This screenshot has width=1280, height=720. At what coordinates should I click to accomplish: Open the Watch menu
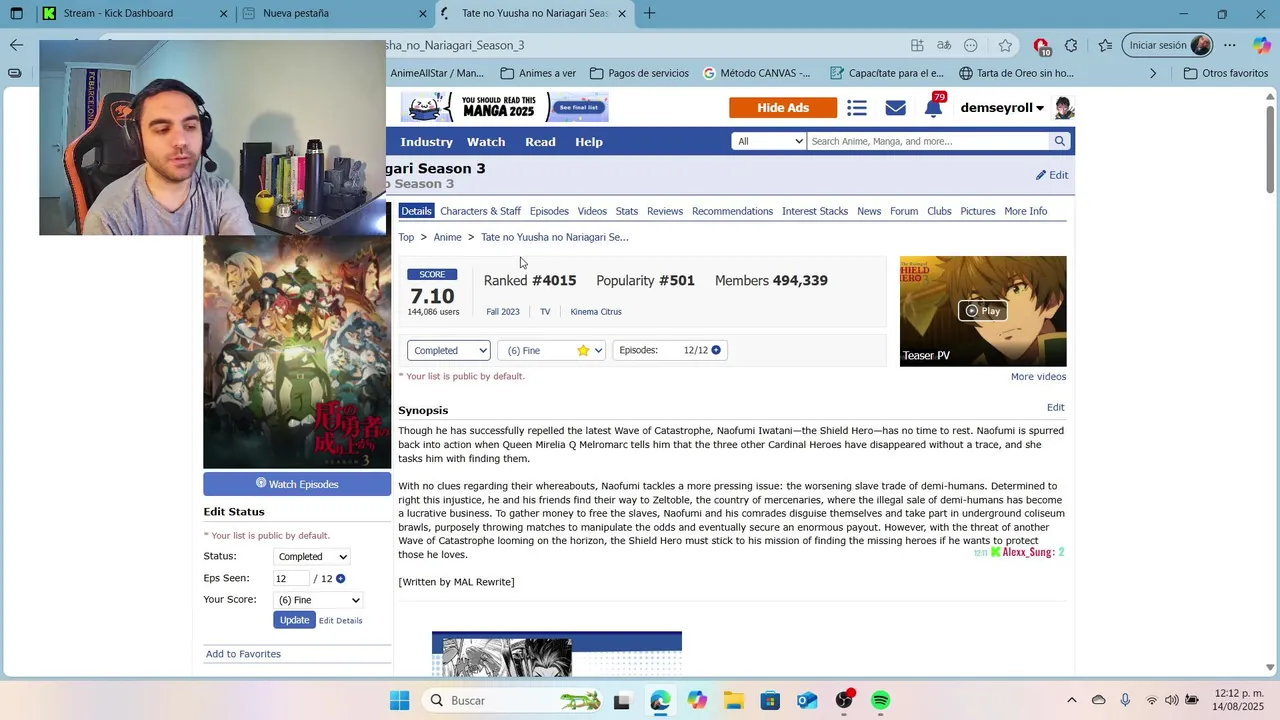pyautogui.click(x=486, y=142)
